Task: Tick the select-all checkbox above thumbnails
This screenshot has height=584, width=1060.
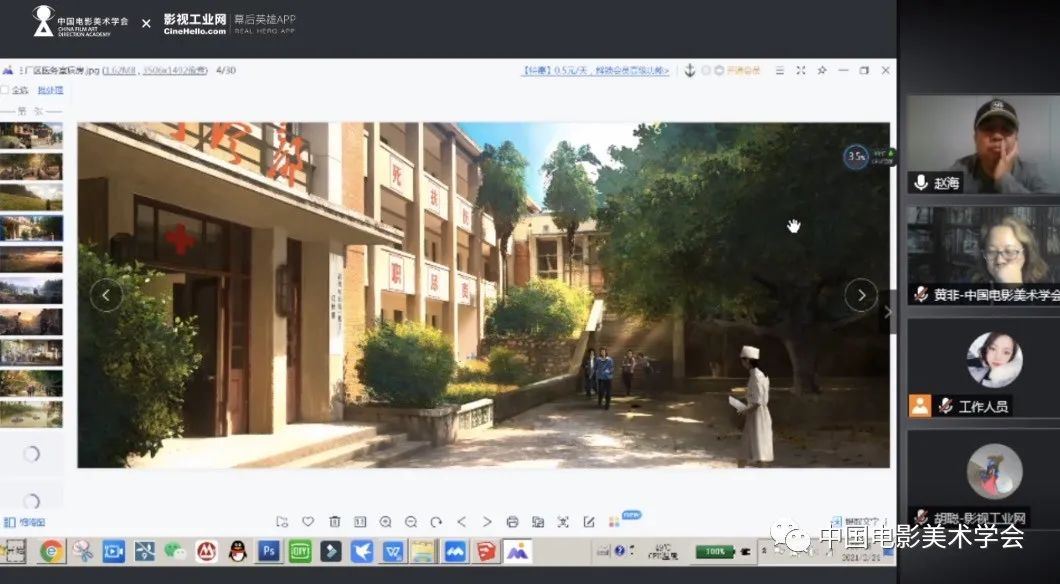Action: point(5,90)
